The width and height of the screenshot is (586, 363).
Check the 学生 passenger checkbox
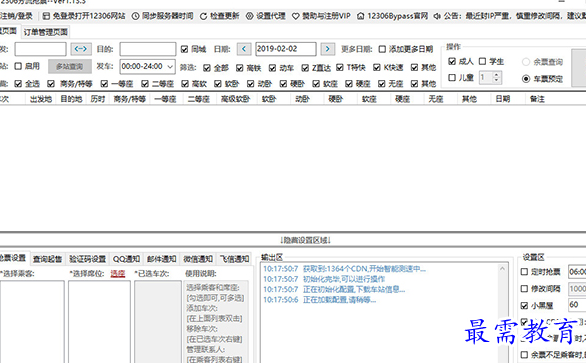point(482,61)
